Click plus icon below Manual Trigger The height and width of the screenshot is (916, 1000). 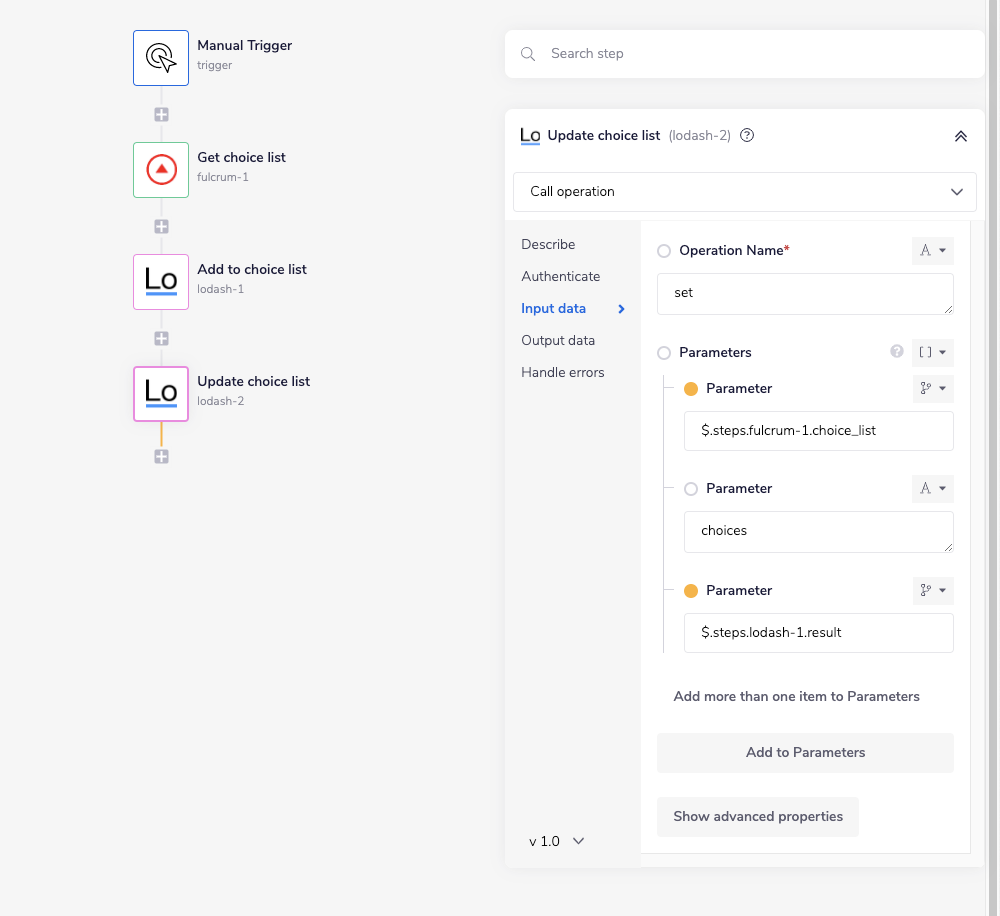161,114
